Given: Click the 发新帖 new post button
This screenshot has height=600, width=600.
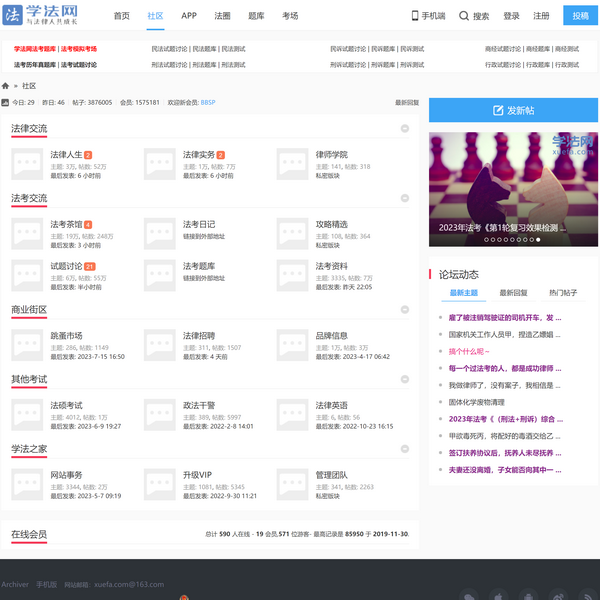Looking at the screenshot, I should [x=513, y=110].
